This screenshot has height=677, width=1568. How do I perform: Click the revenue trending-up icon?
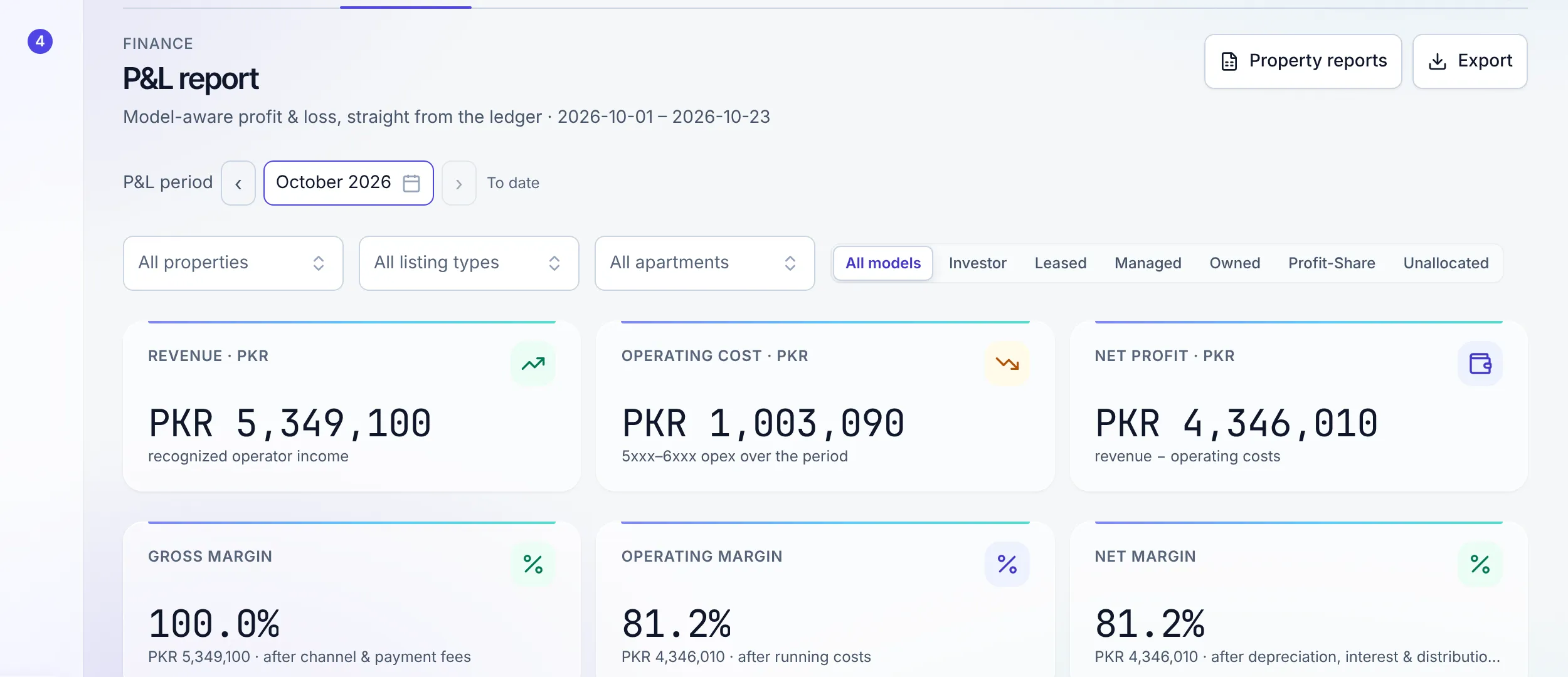point(533,364)
